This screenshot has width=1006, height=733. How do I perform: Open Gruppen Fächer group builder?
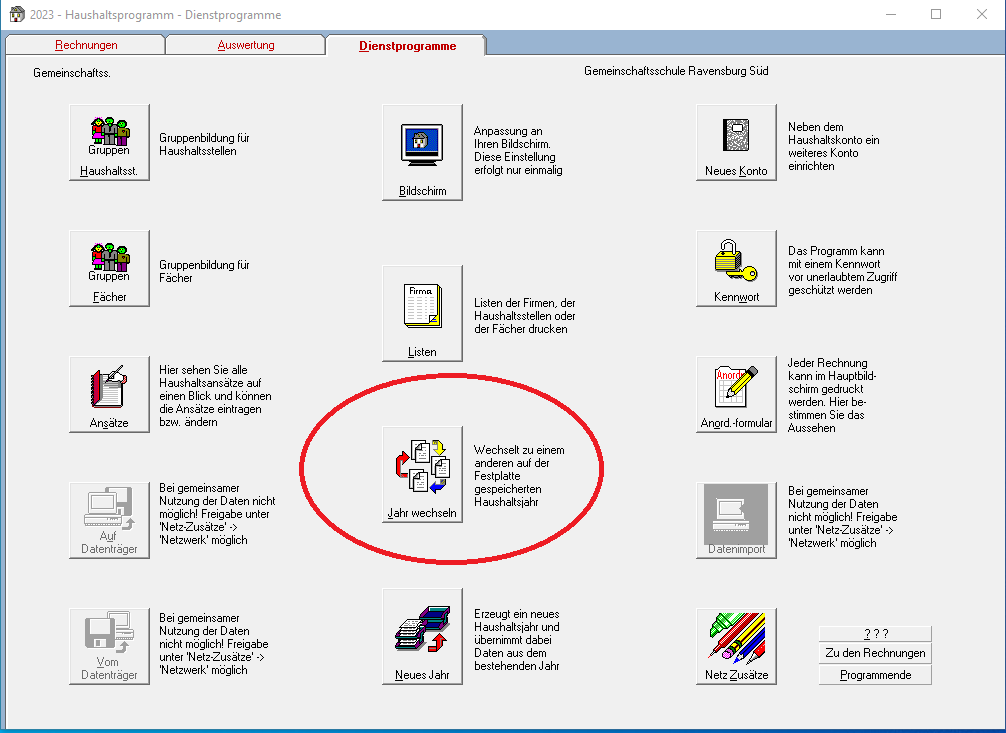pyautogui.click(x=109, y=269)
